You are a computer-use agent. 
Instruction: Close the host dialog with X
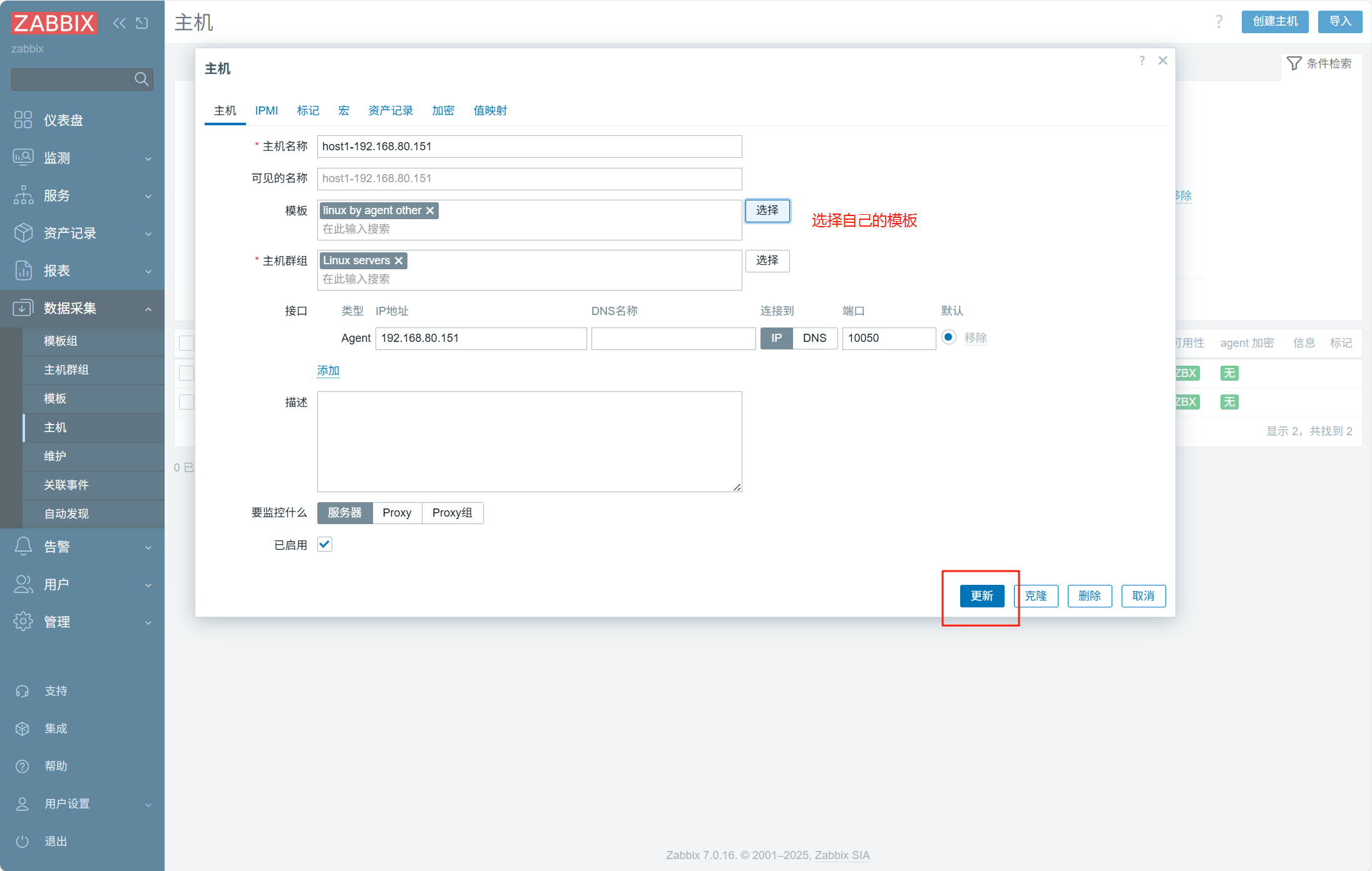point(1163,61)
